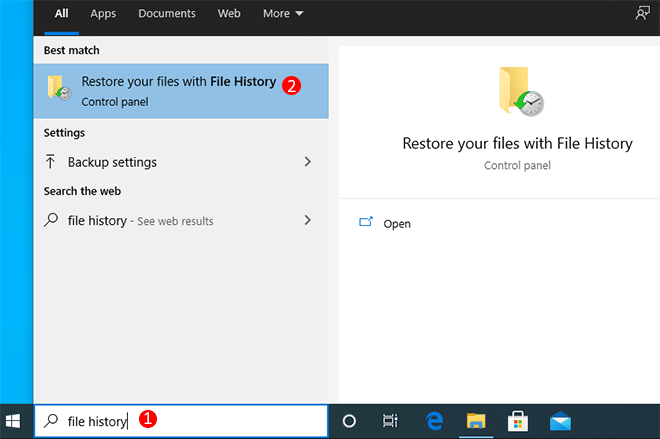The height and width of the screenshot is (439, 660).
Task: Click the web search magnifier icon
Action: pos(51,220)
